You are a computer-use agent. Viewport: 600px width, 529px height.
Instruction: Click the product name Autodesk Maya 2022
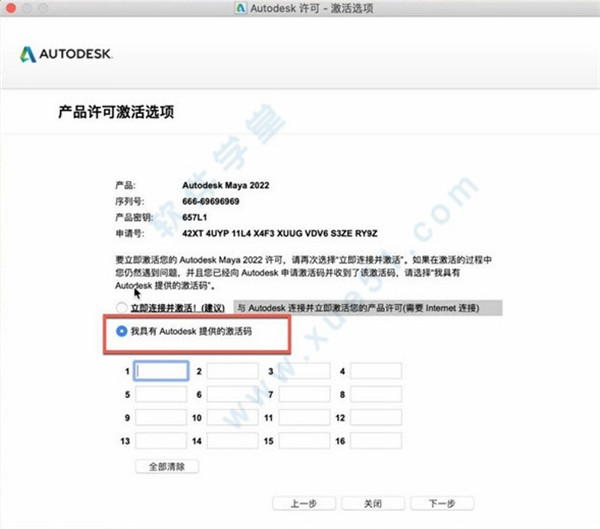click(226, 185)
